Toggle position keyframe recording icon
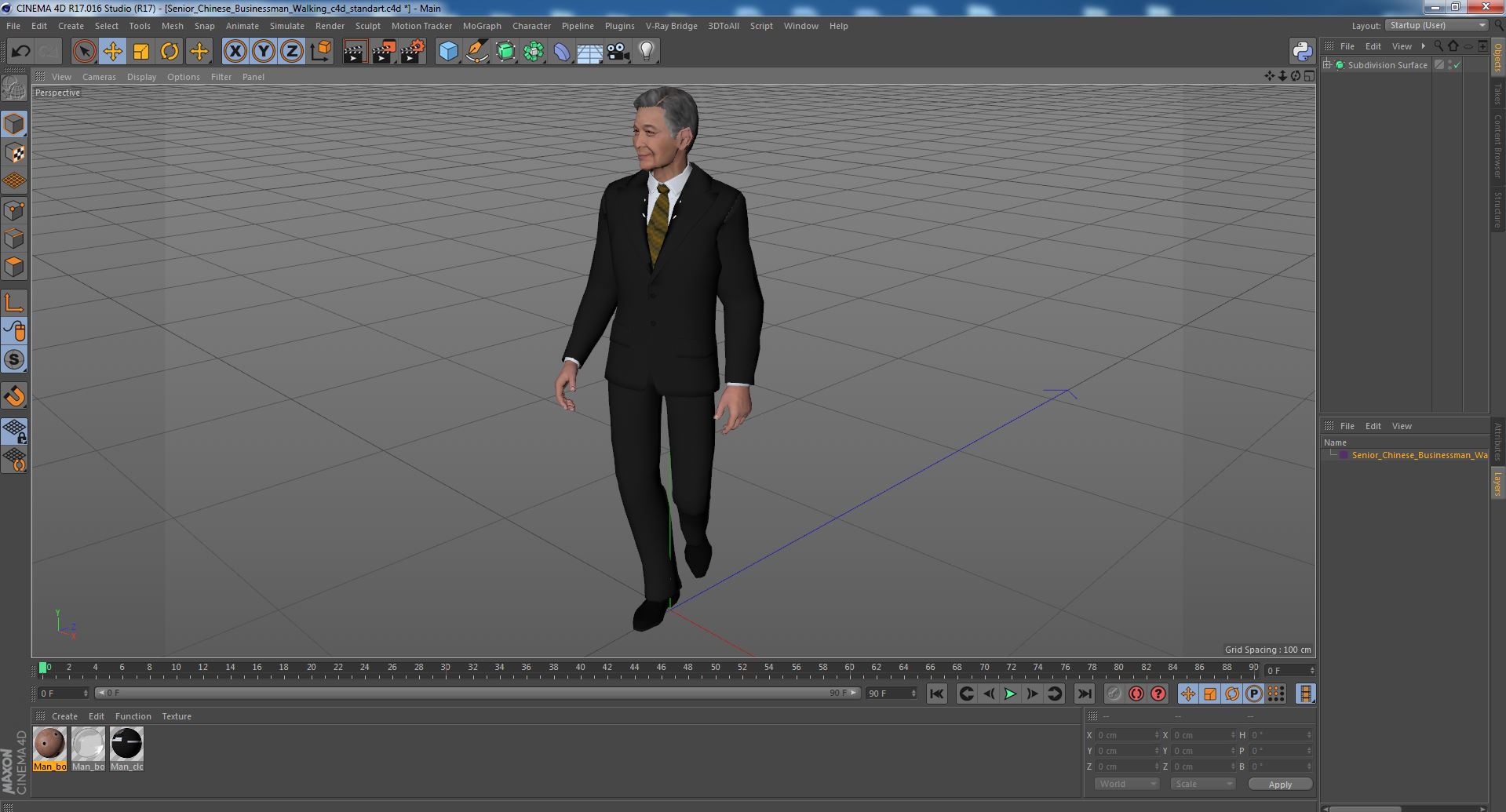 point(1188,694)
